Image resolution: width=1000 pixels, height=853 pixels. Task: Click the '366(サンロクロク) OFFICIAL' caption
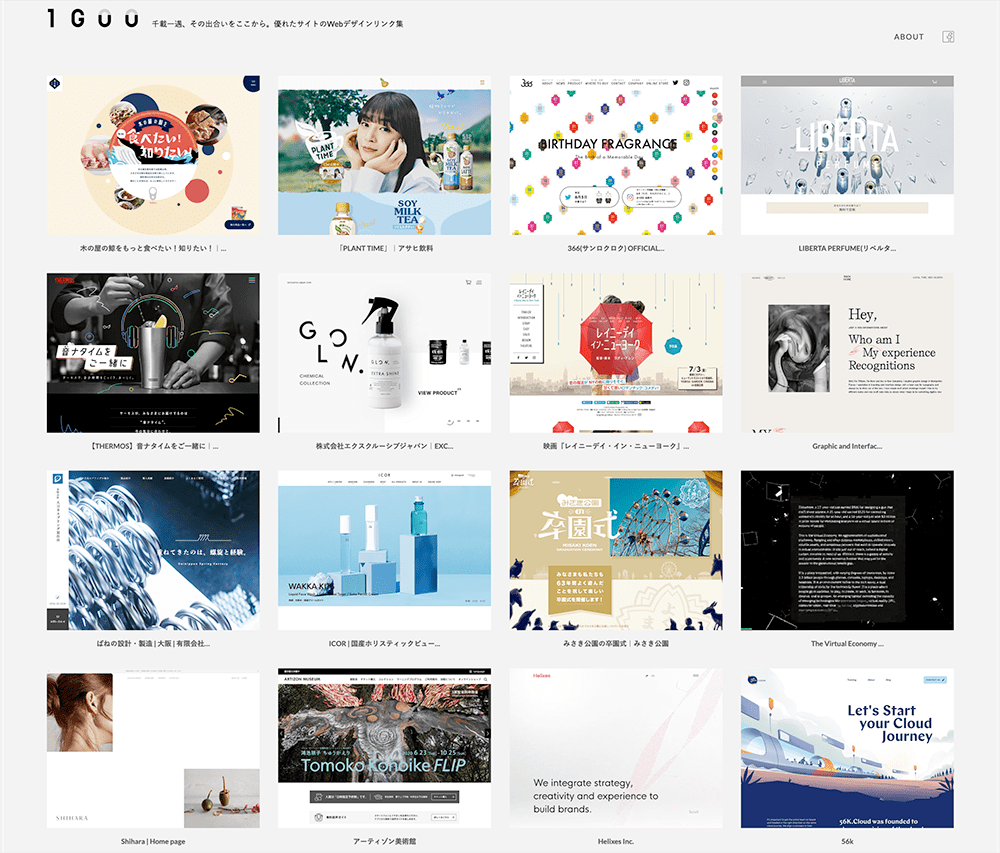(x=616, y=249)
